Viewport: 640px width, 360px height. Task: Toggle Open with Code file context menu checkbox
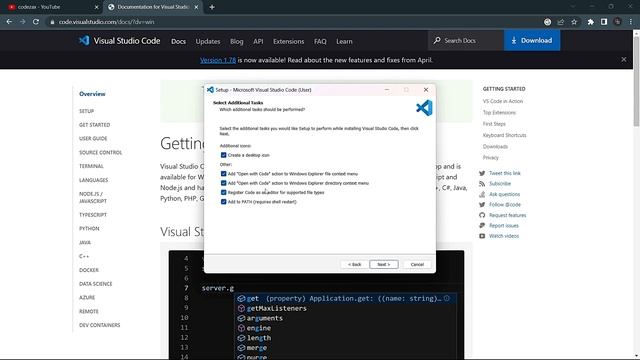coord(223,174)
